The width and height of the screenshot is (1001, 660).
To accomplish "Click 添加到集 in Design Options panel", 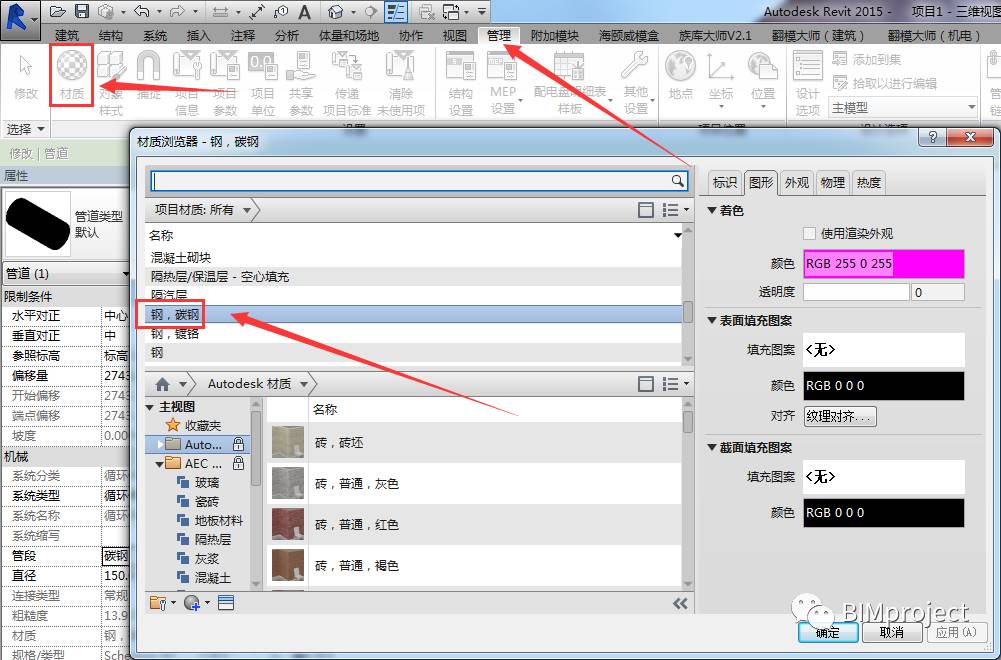I will tap(866, 59).
